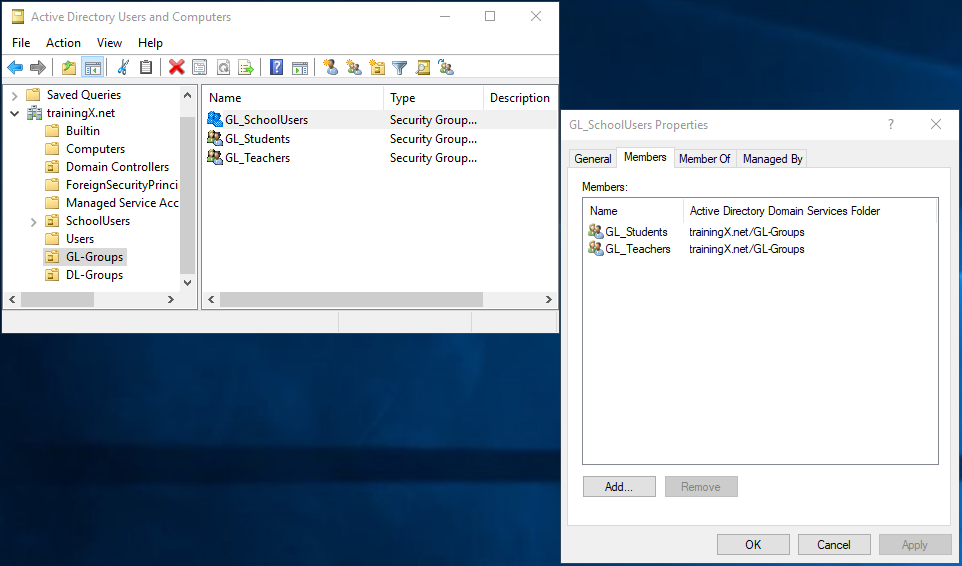Click the Forward arrow toolbar icon
Image resolution: width=962 pixels, height=566 pixels.
(x=38, y=67)
